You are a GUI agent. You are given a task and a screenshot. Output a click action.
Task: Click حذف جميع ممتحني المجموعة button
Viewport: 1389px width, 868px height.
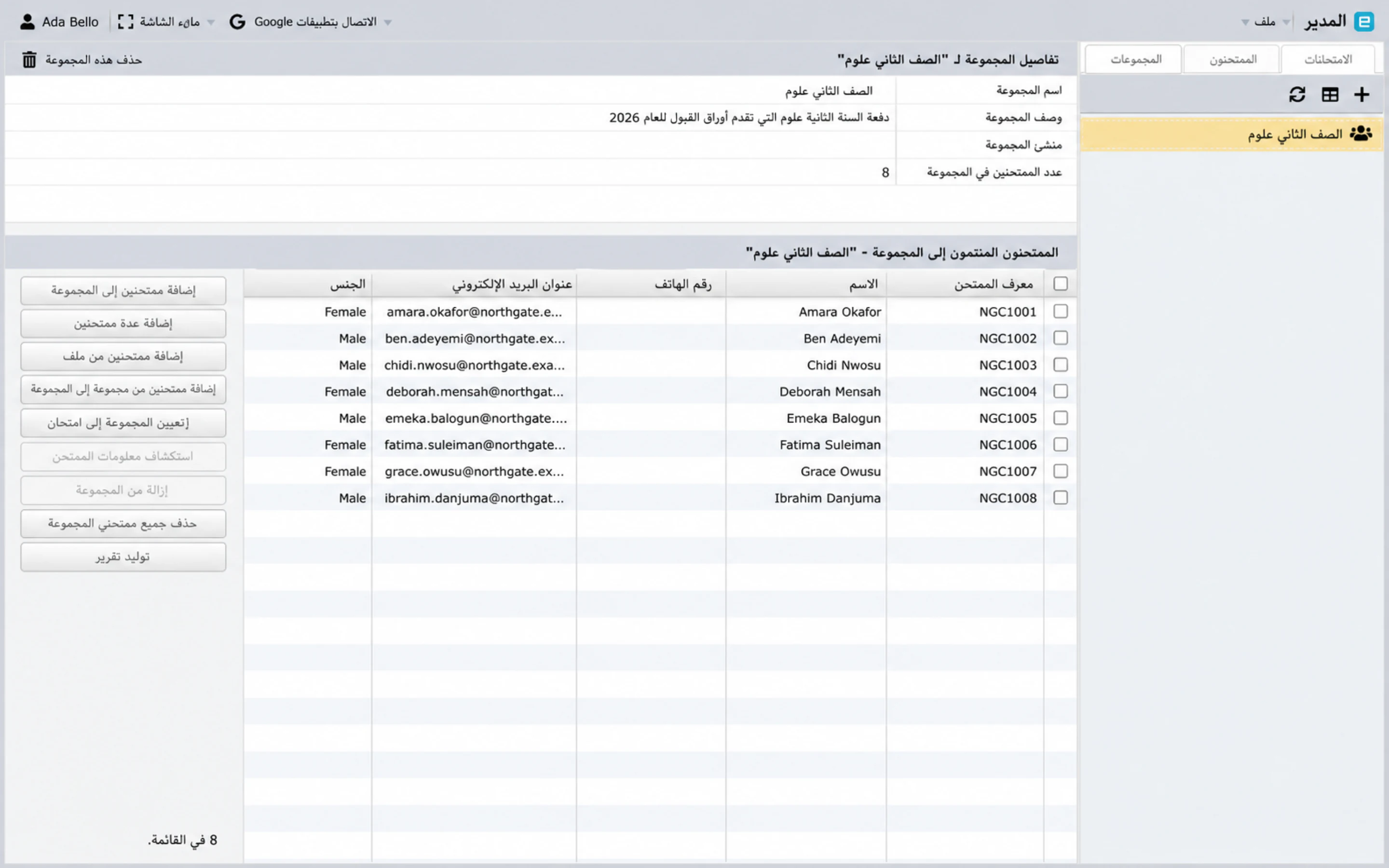(123, 524)
